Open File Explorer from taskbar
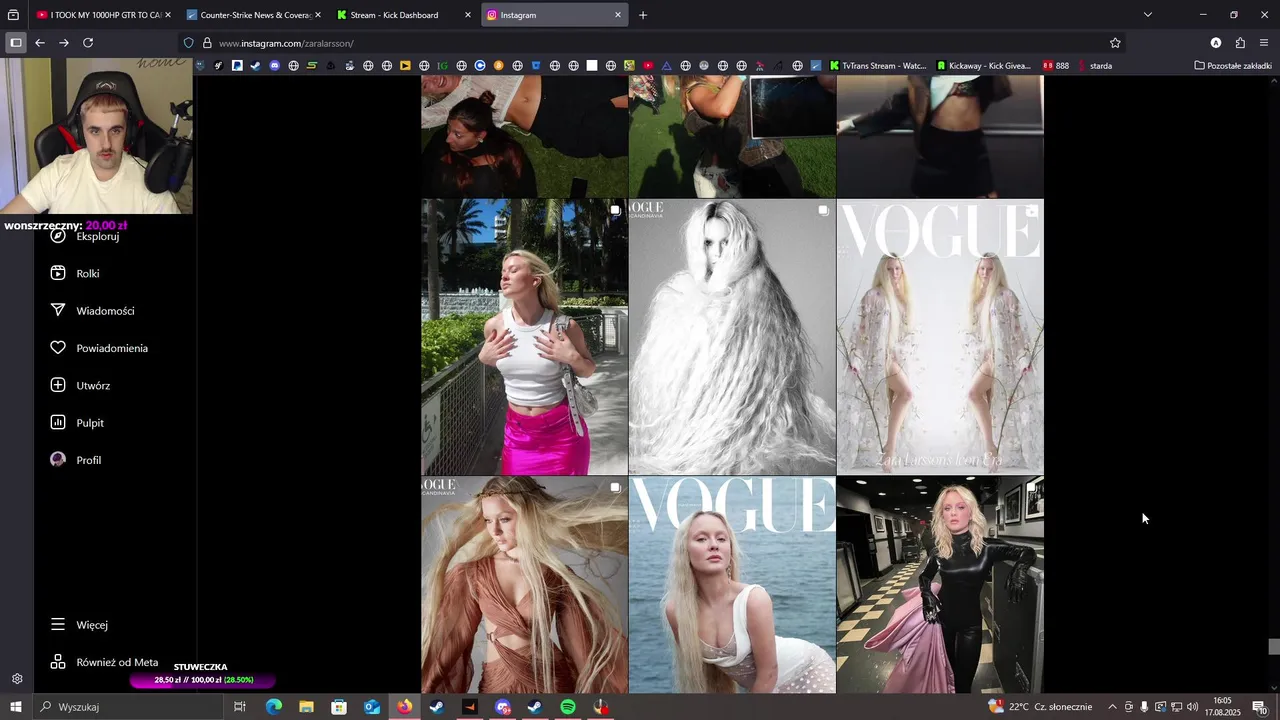This screenshot has height=720, width=1280. (306, 707)
